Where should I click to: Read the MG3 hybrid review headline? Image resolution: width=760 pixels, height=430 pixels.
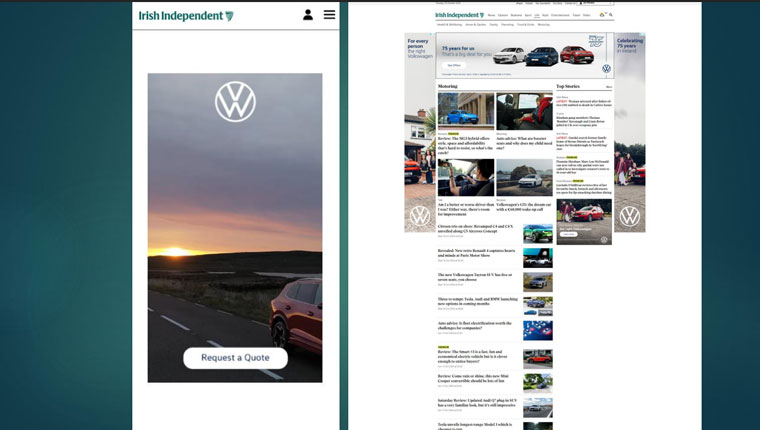465,145
